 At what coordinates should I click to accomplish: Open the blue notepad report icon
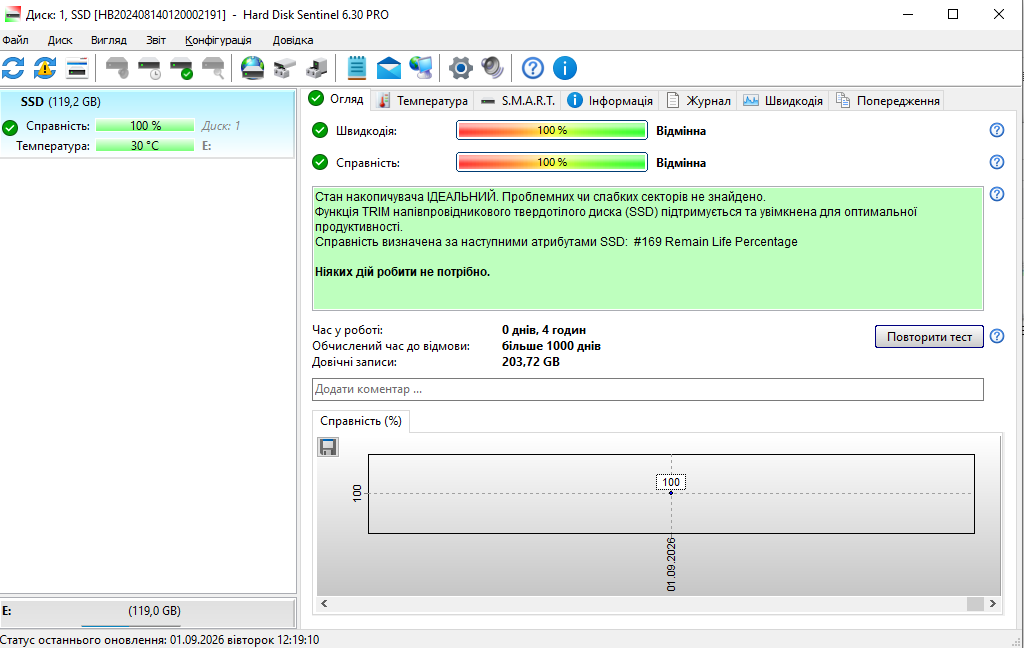tap(357, 68)
